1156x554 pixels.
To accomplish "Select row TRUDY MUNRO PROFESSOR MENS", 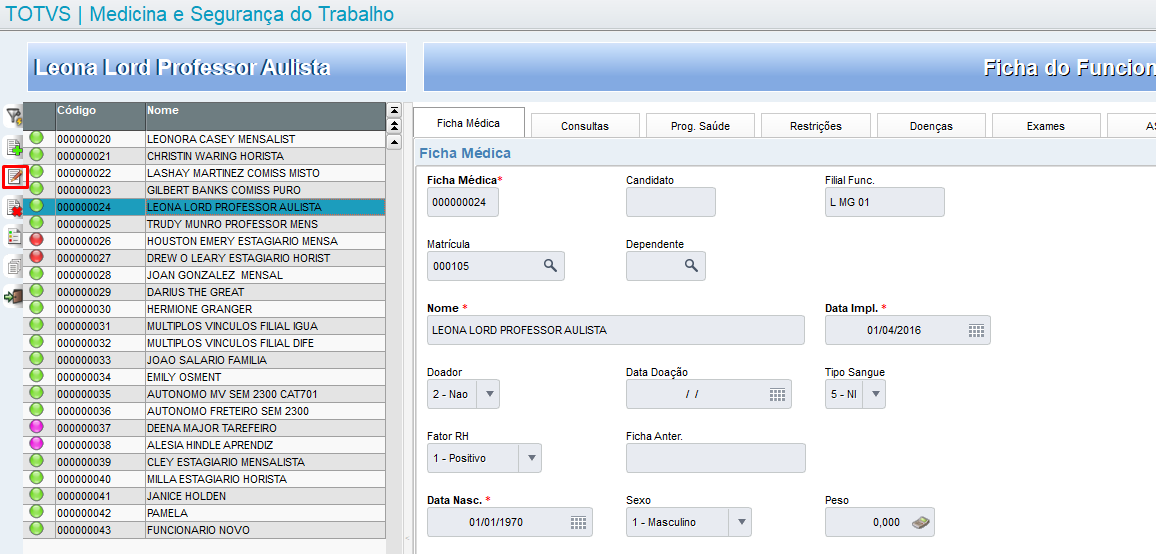I will 204,224.
